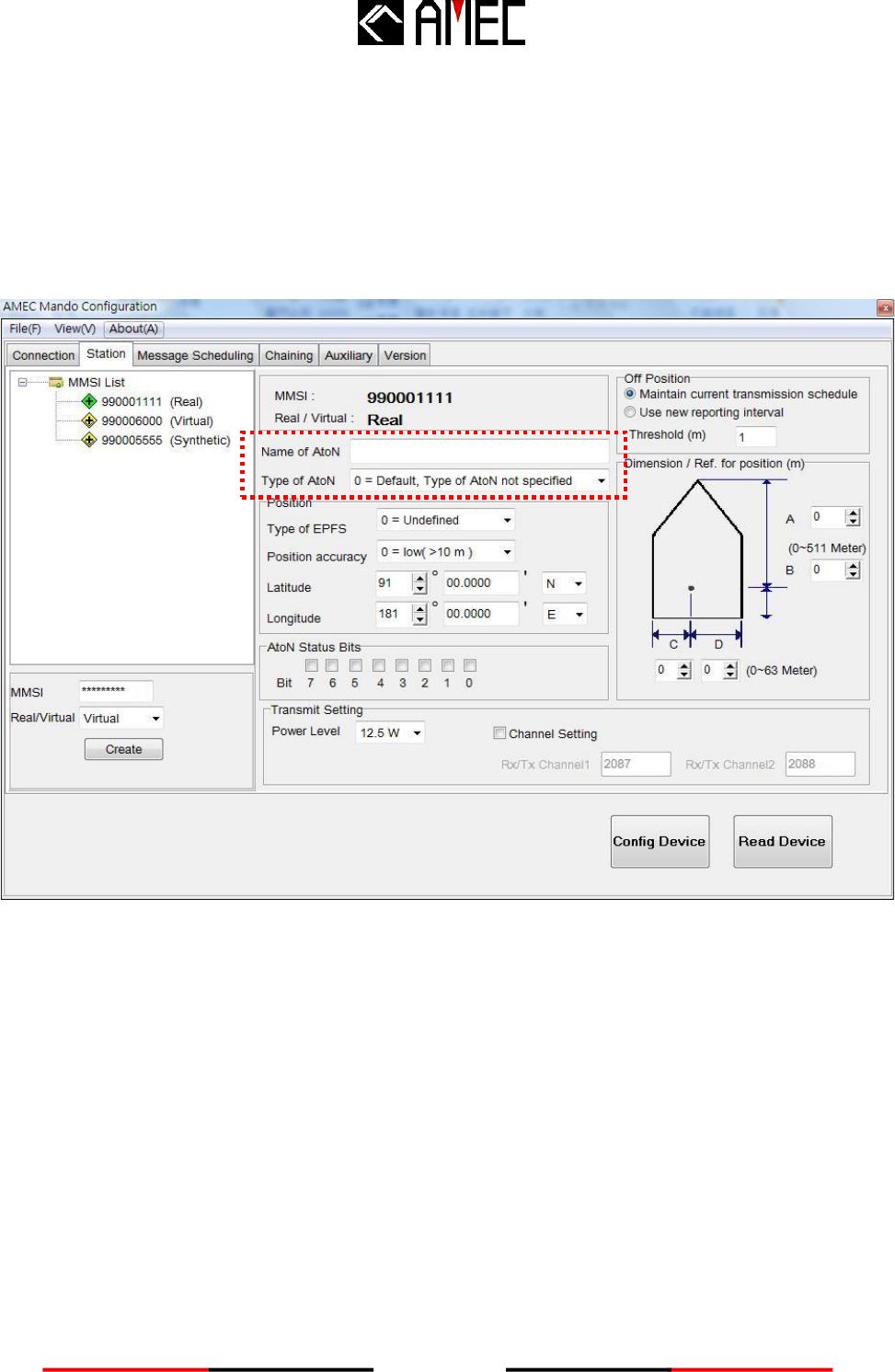
Task: Select Use new reporting interval option
Action: 630,412
